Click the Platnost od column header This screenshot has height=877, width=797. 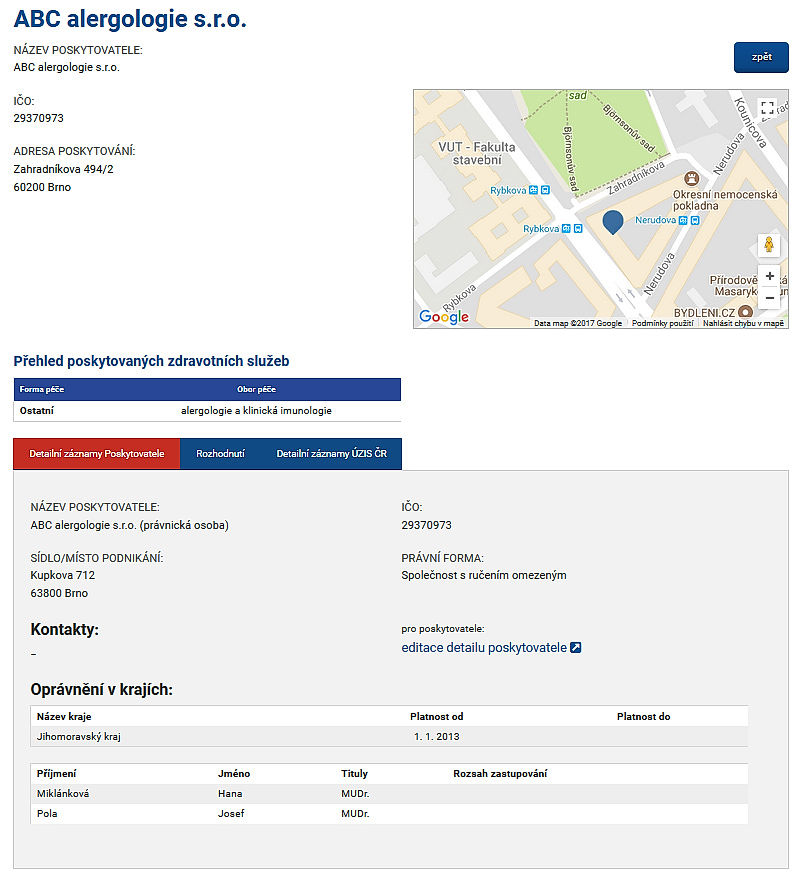(x=436, y=716)
